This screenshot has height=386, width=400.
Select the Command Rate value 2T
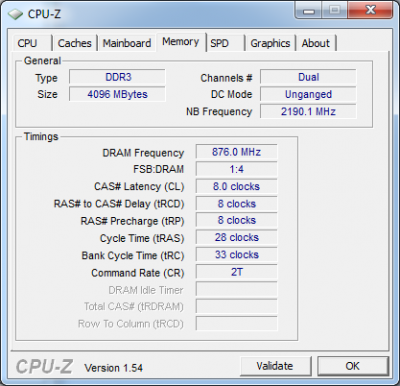coord(236,272)
